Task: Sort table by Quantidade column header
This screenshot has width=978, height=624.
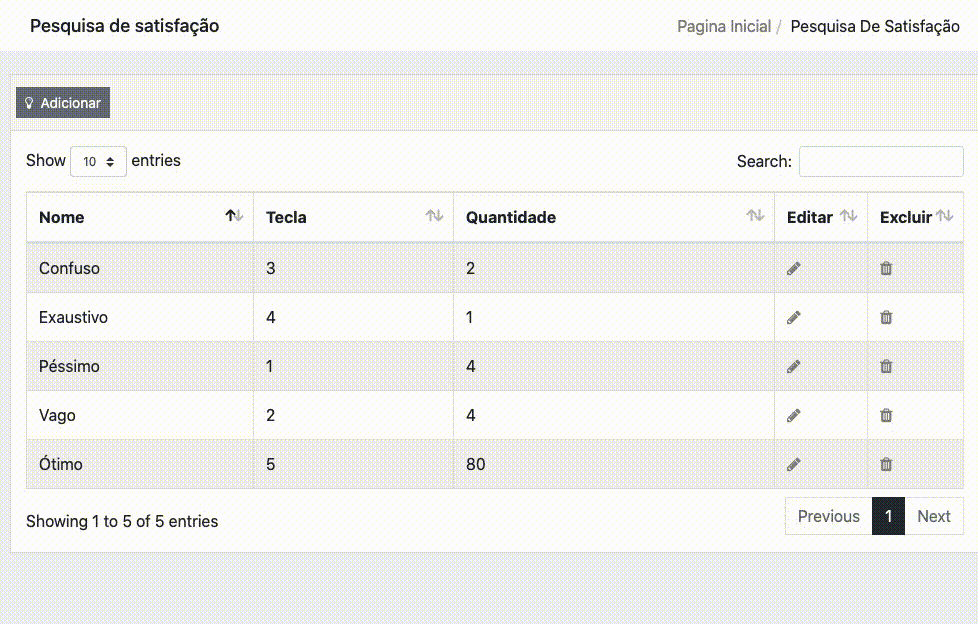Action: pos(613,217)
